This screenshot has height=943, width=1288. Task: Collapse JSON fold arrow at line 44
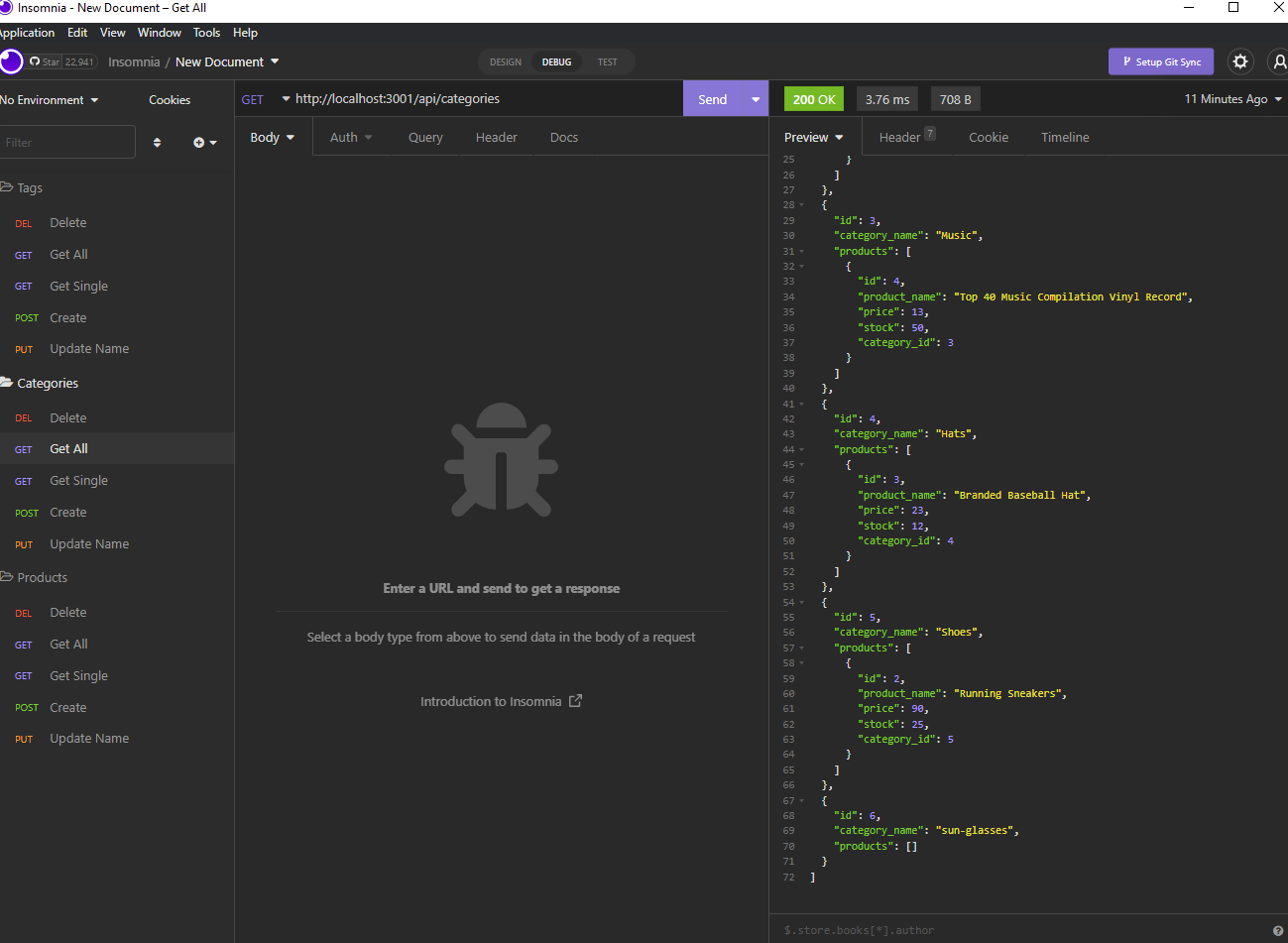[x=801, y=449]
